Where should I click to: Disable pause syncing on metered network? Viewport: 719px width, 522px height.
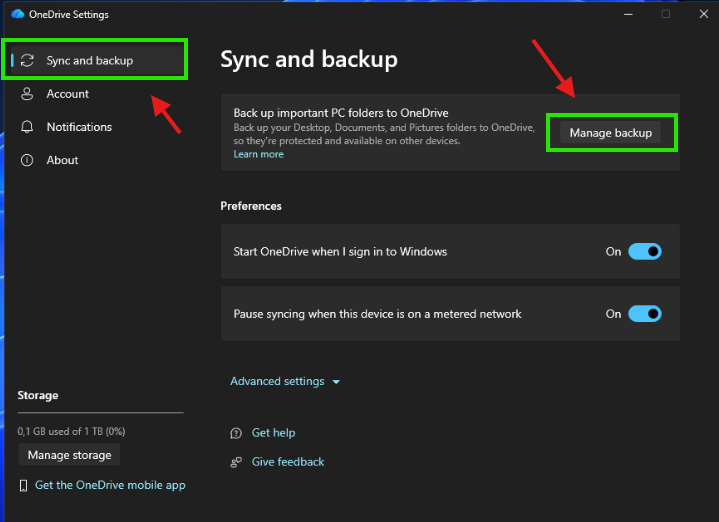point(644,314)
